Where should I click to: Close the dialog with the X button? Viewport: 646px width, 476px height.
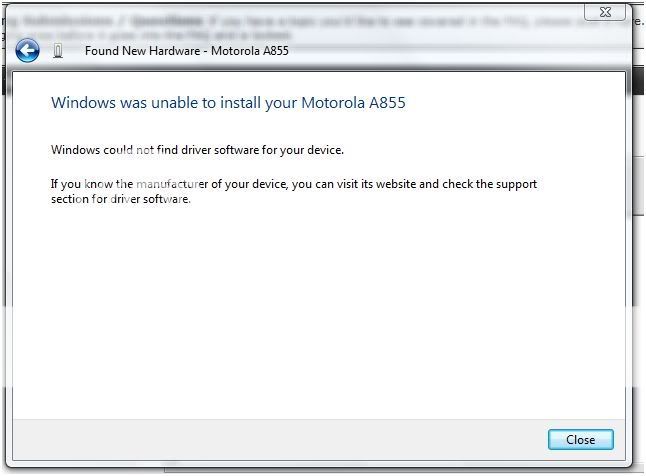pos(605,12)
